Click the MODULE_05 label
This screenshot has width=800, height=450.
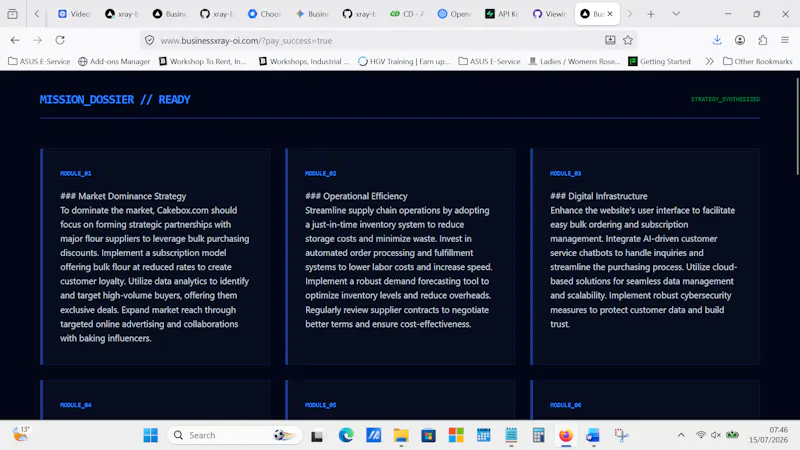tap(320, 405)
